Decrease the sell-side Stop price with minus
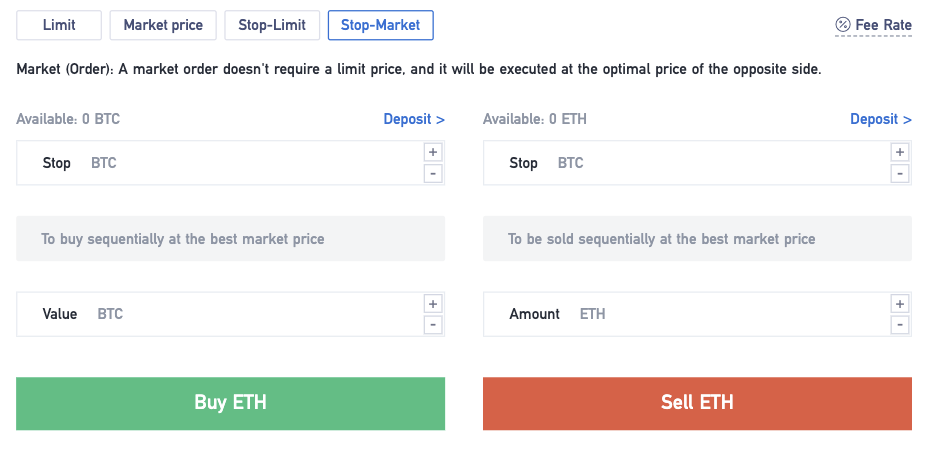 pos(900,173)
